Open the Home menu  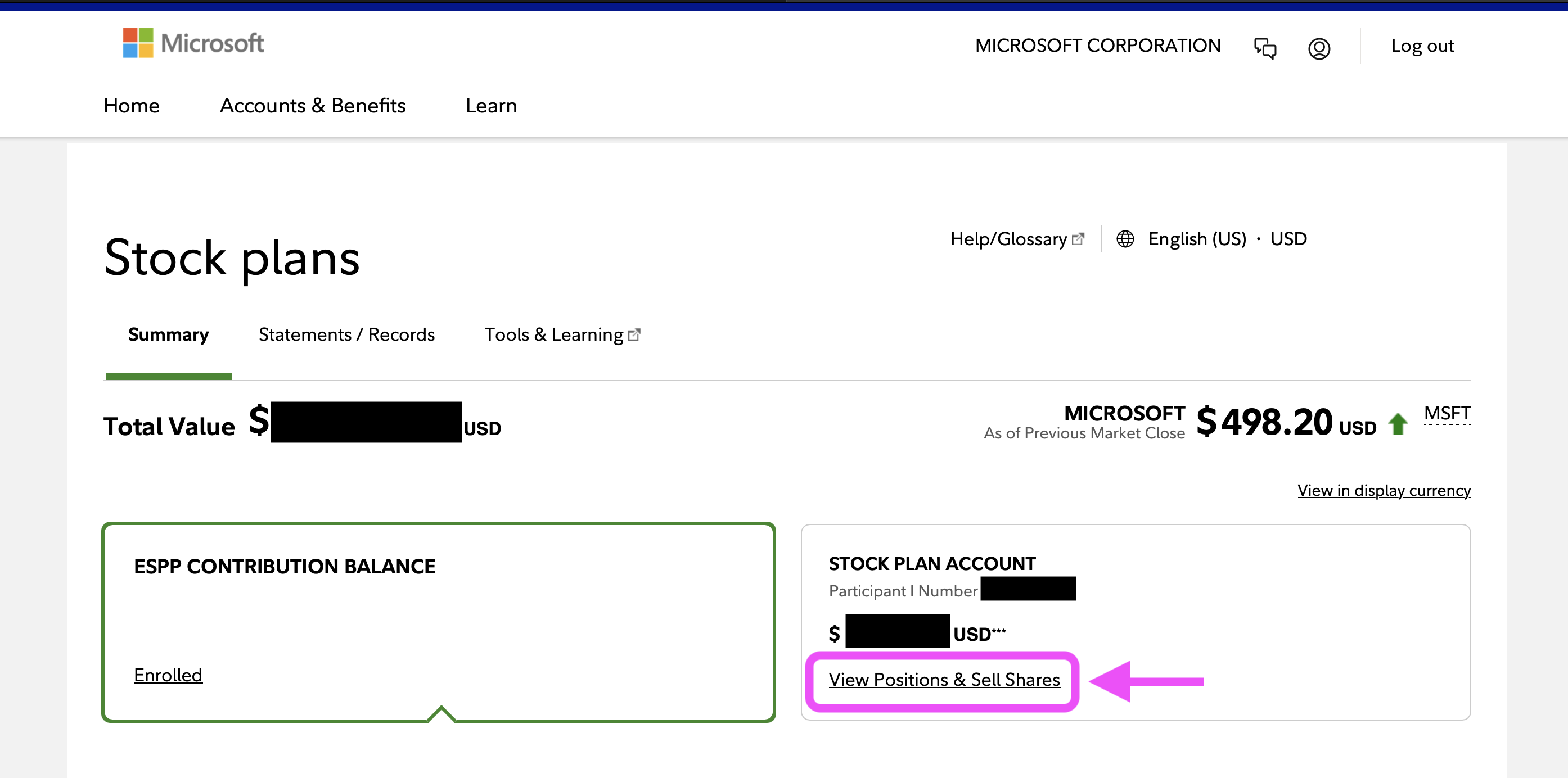pos(132,105)
